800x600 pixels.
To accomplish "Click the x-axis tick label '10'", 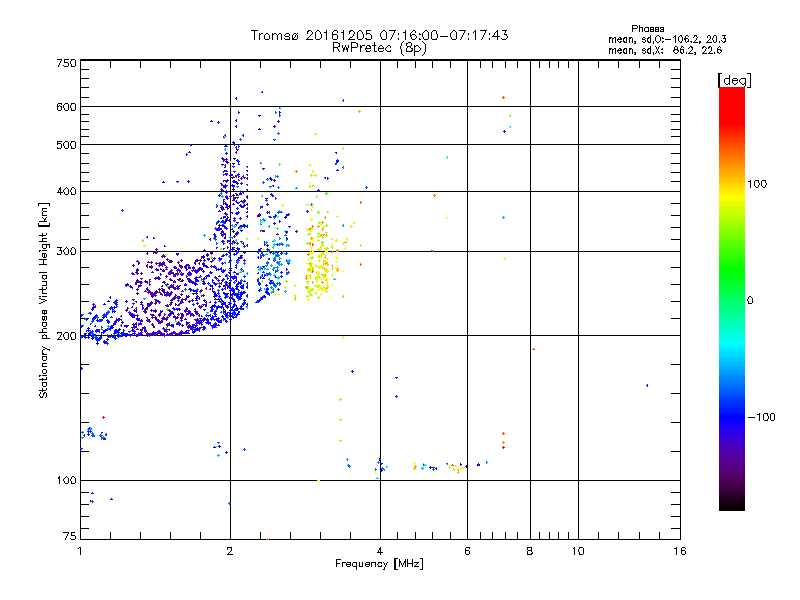I will [578, 551].
